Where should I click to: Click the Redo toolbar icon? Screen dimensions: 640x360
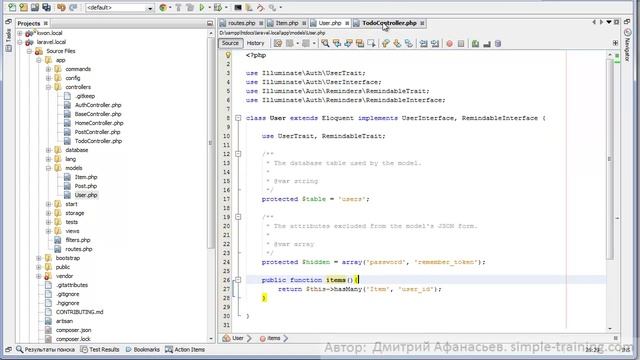coord(73,7)
